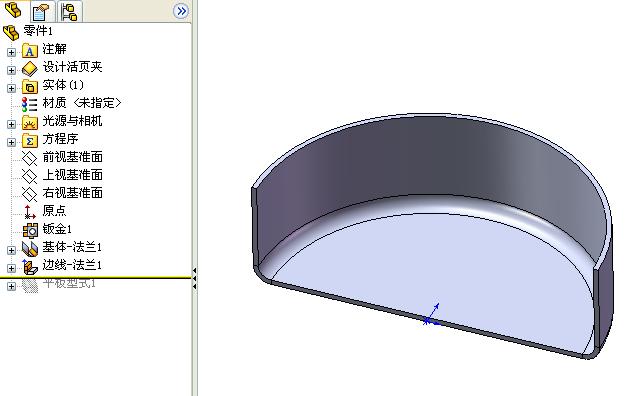Click the 原点 origin icon

pos(29,212)
